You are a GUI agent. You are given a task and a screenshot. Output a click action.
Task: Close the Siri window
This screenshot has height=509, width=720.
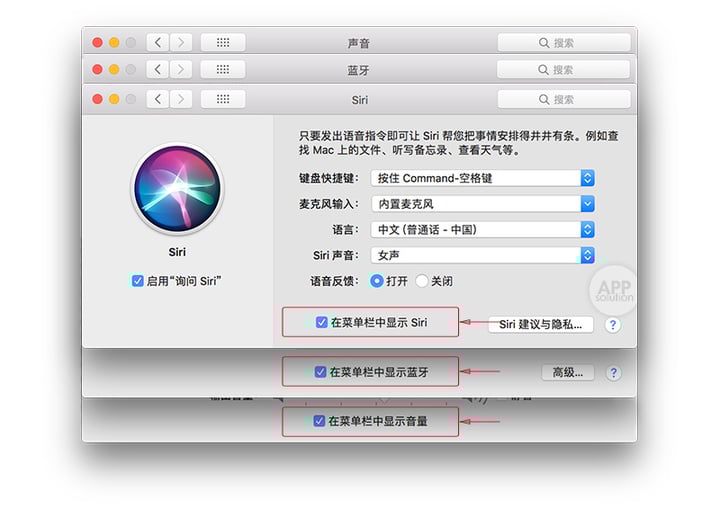(97, 99)
